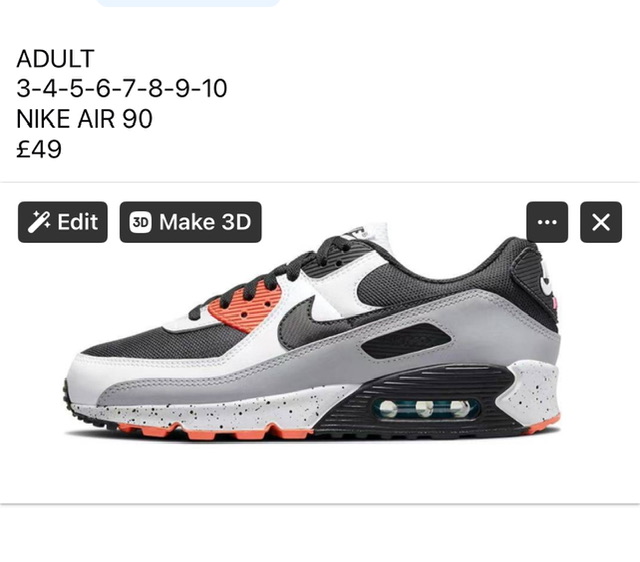Click the light blue pill at top
This screenshot has height=562, width=640.
[x=188, y=3]
